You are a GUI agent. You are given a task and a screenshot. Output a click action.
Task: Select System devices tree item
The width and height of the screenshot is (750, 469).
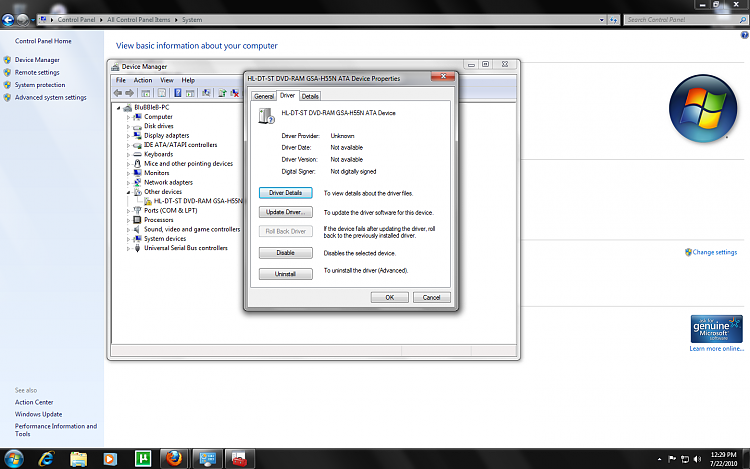165,239
